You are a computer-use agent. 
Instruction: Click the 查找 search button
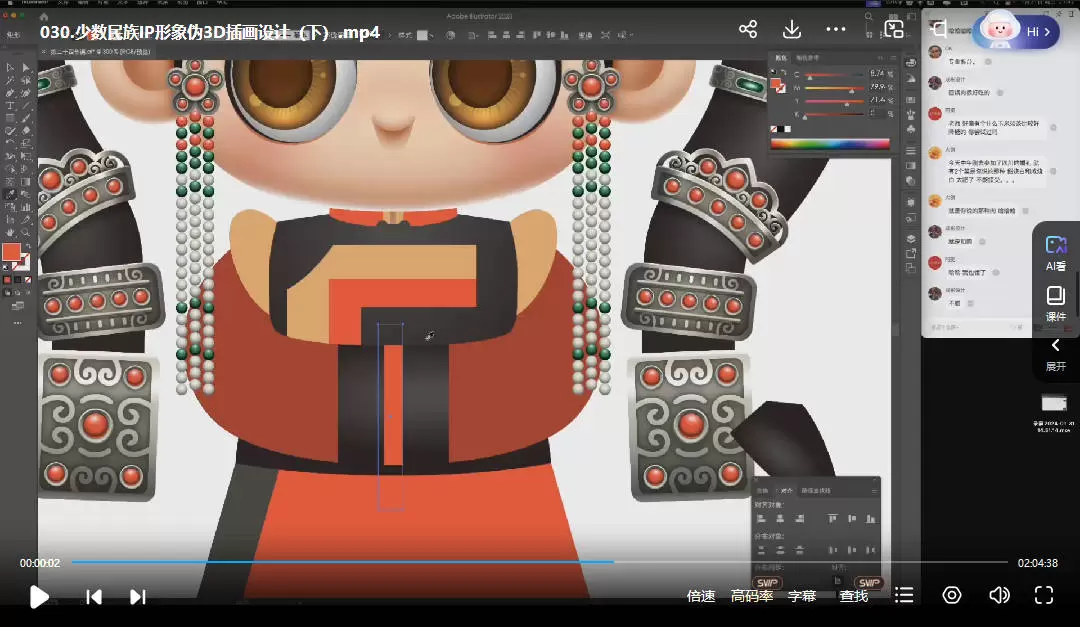pyautogui.click(x=854, y=596)
